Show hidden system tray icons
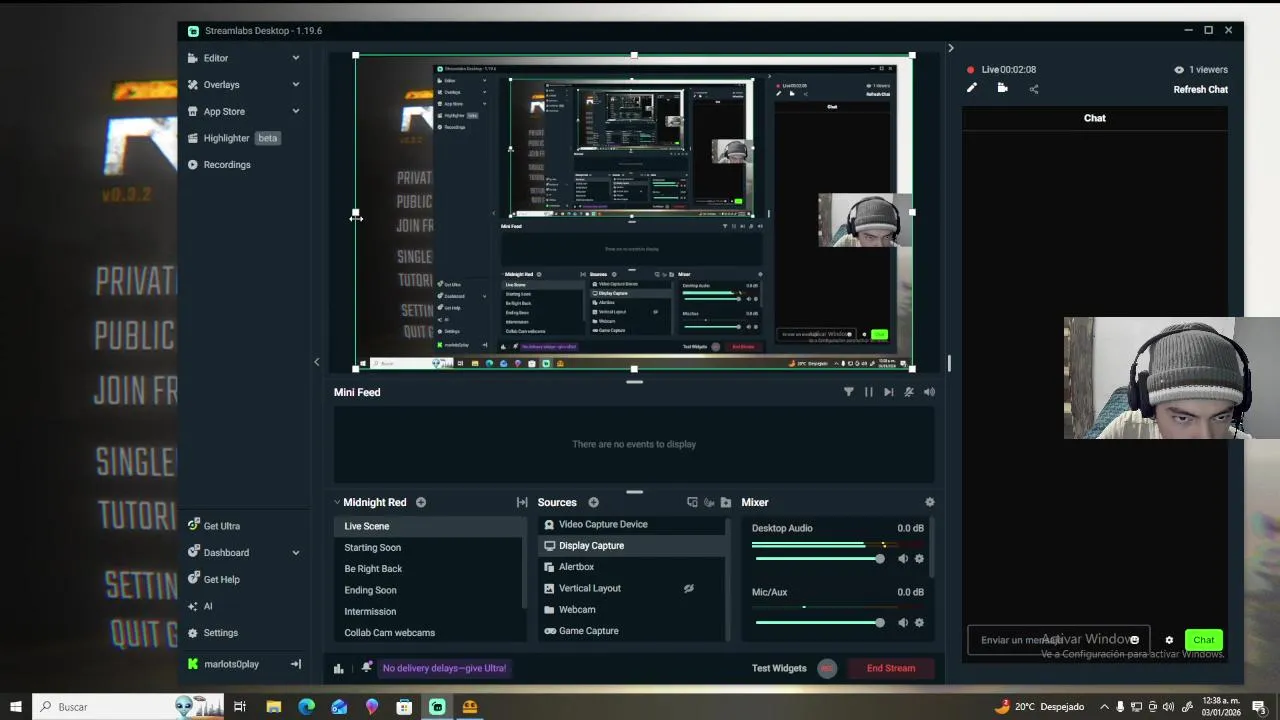This screenshot has width=1280, height=720. click(x=1104, y=707)
